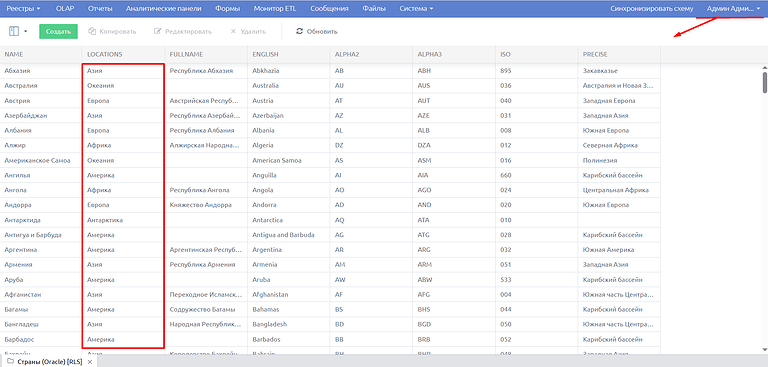Click the Копировать button
Viewport: 768px width, 367px height.
click(112, 31)
